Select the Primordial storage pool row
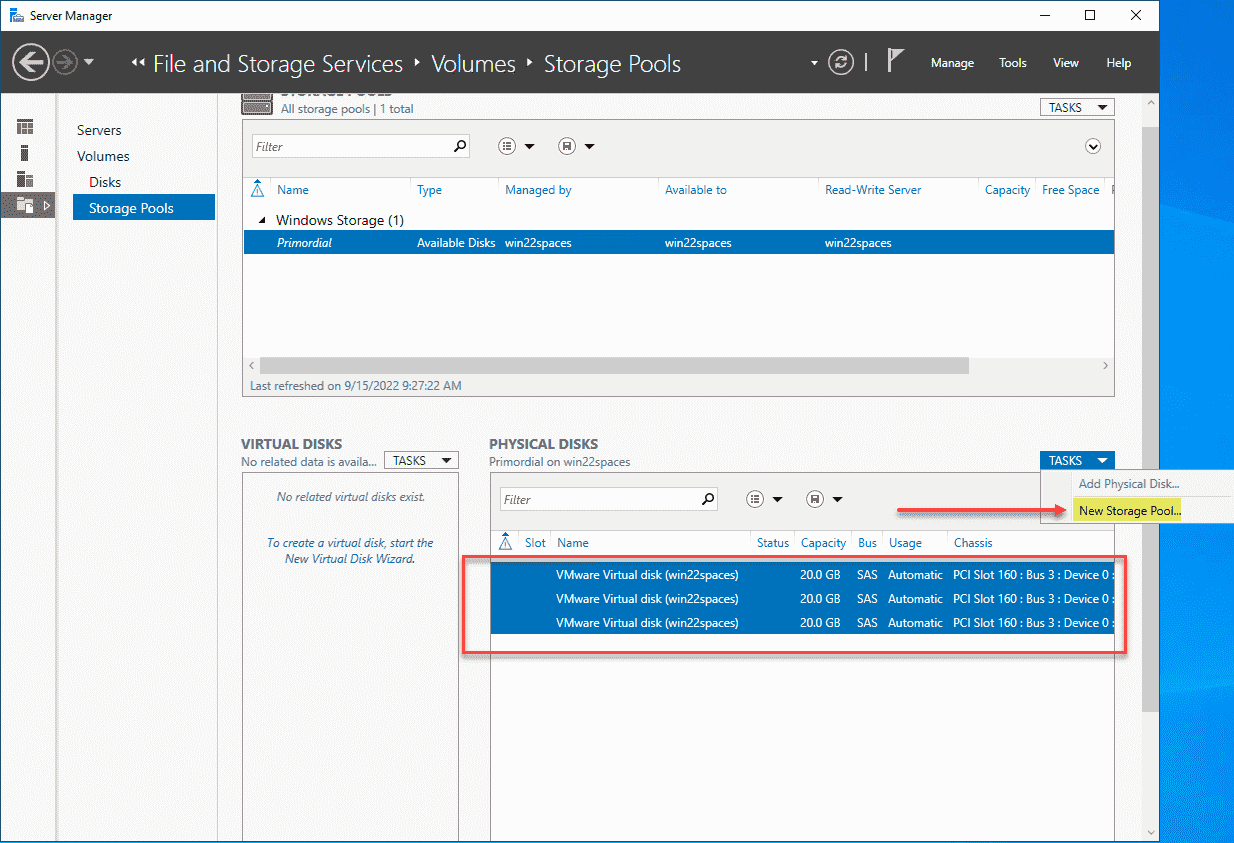1234x843 pixels. [678, 243]
